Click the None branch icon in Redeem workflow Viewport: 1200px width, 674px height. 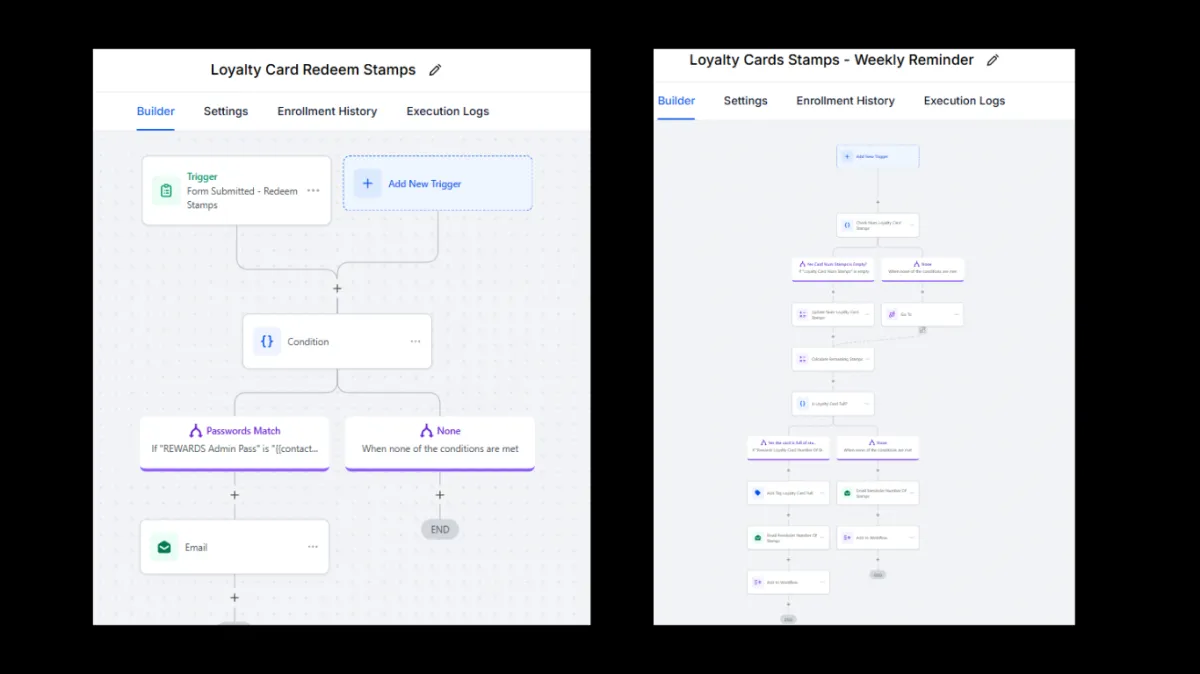(426, 431)
